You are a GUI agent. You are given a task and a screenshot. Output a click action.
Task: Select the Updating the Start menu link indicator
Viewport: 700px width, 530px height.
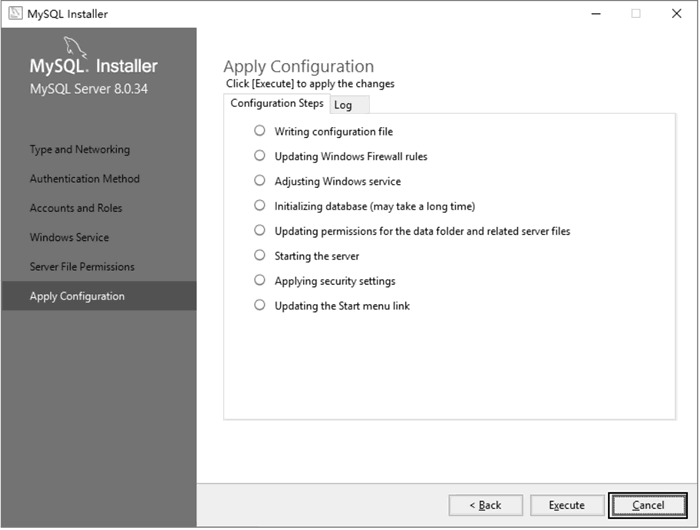[259, 305]
